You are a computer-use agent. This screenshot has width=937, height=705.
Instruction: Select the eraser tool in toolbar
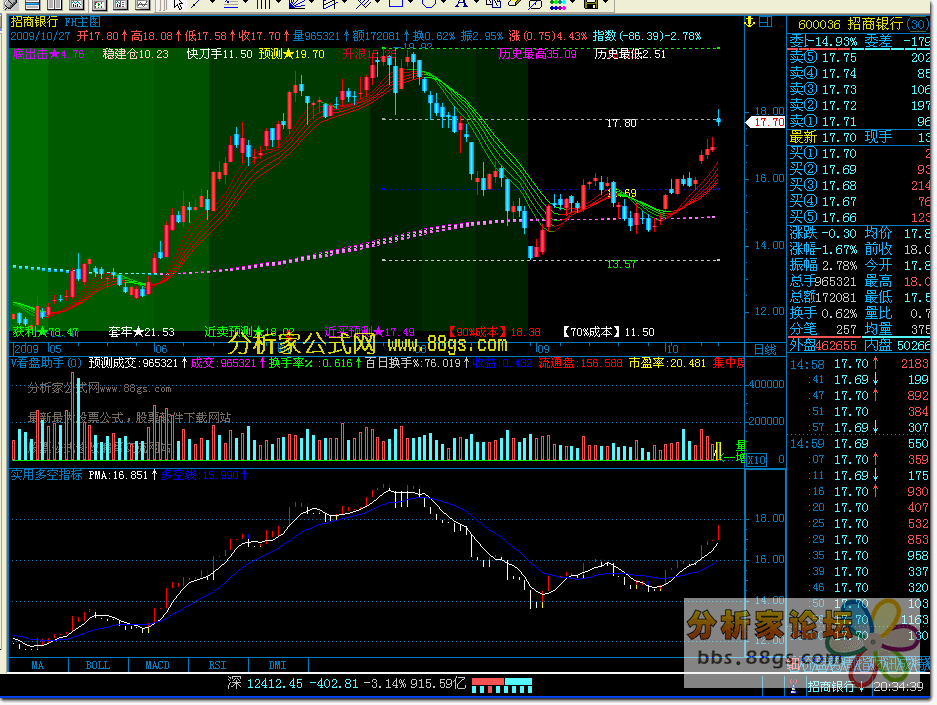[515, 4]
